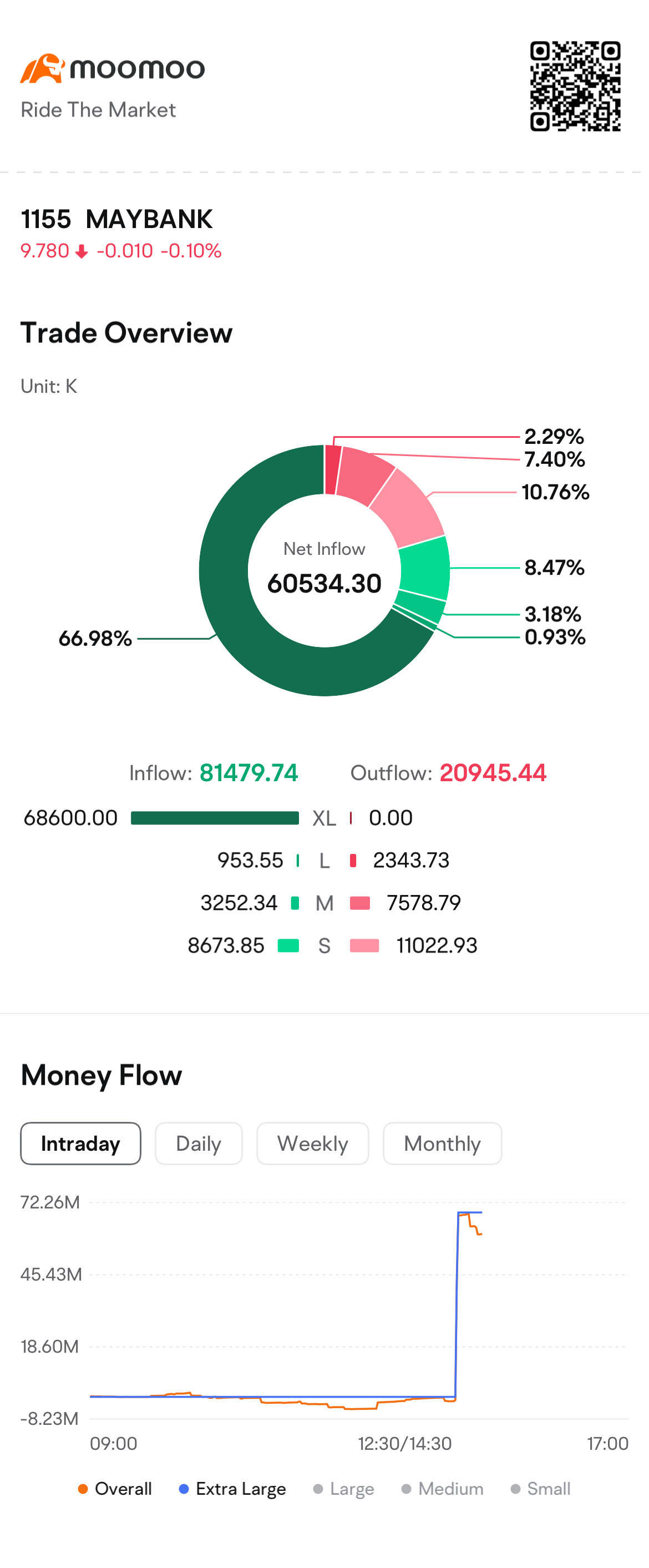Toggle the Small series label in legend
Viewport: 649px width, 1568px height.
(549, 1488)
